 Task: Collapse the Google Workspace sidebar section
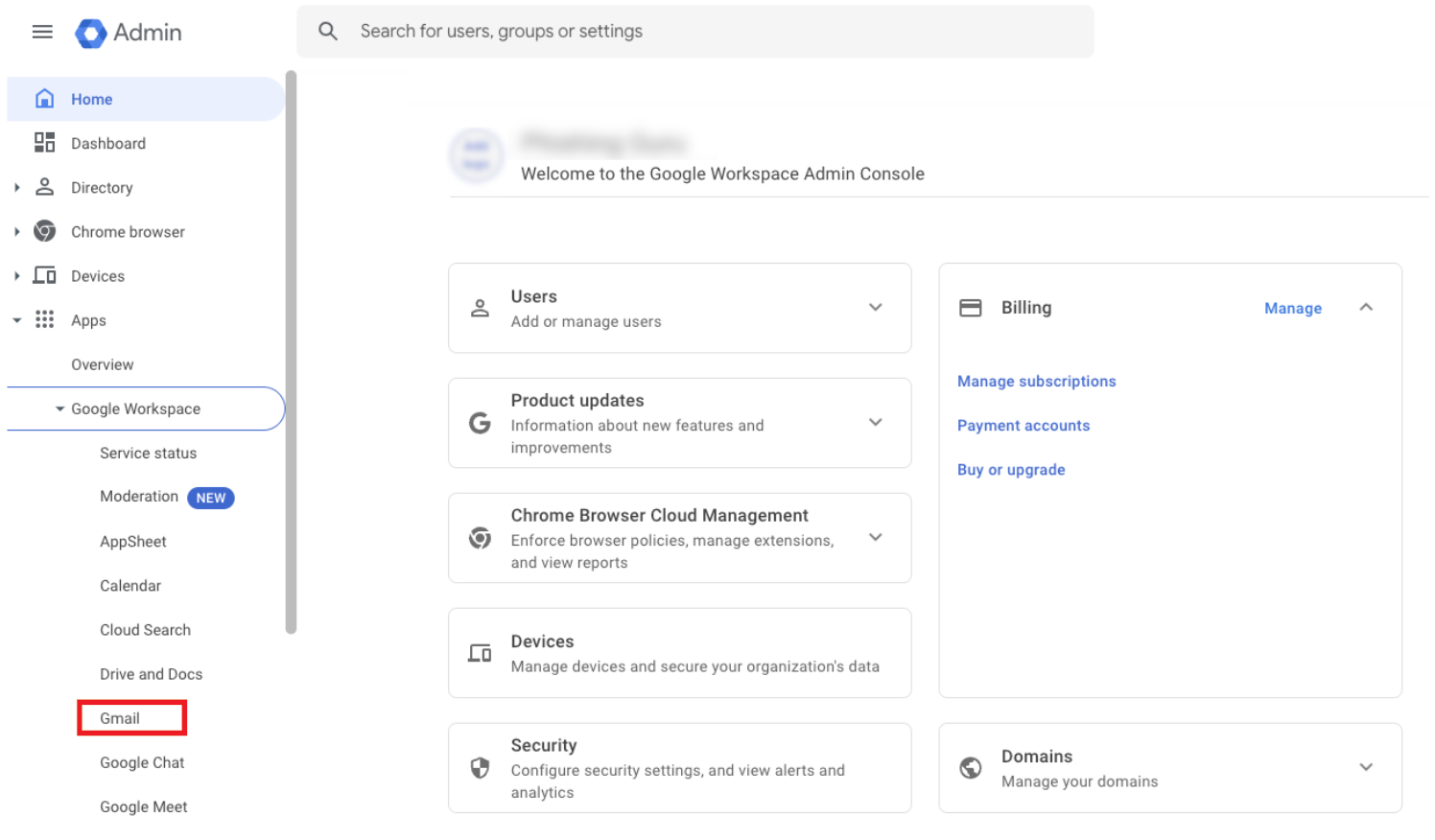tap(59, 408)
